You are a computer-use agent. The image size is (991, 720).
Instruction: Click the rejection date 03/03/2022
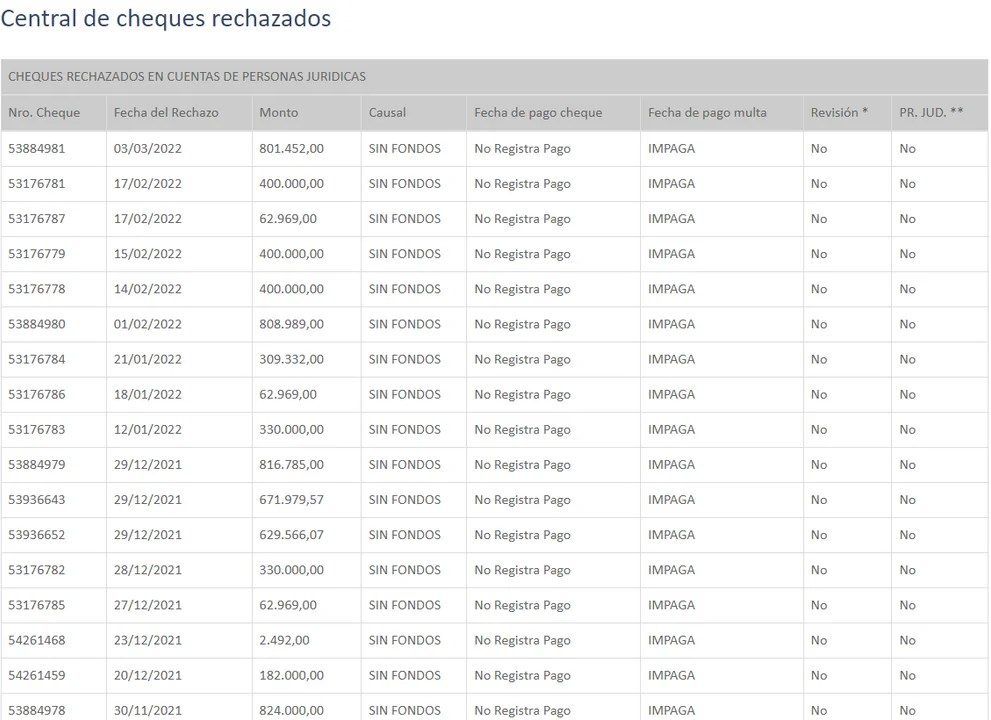(x=148, y=149)
